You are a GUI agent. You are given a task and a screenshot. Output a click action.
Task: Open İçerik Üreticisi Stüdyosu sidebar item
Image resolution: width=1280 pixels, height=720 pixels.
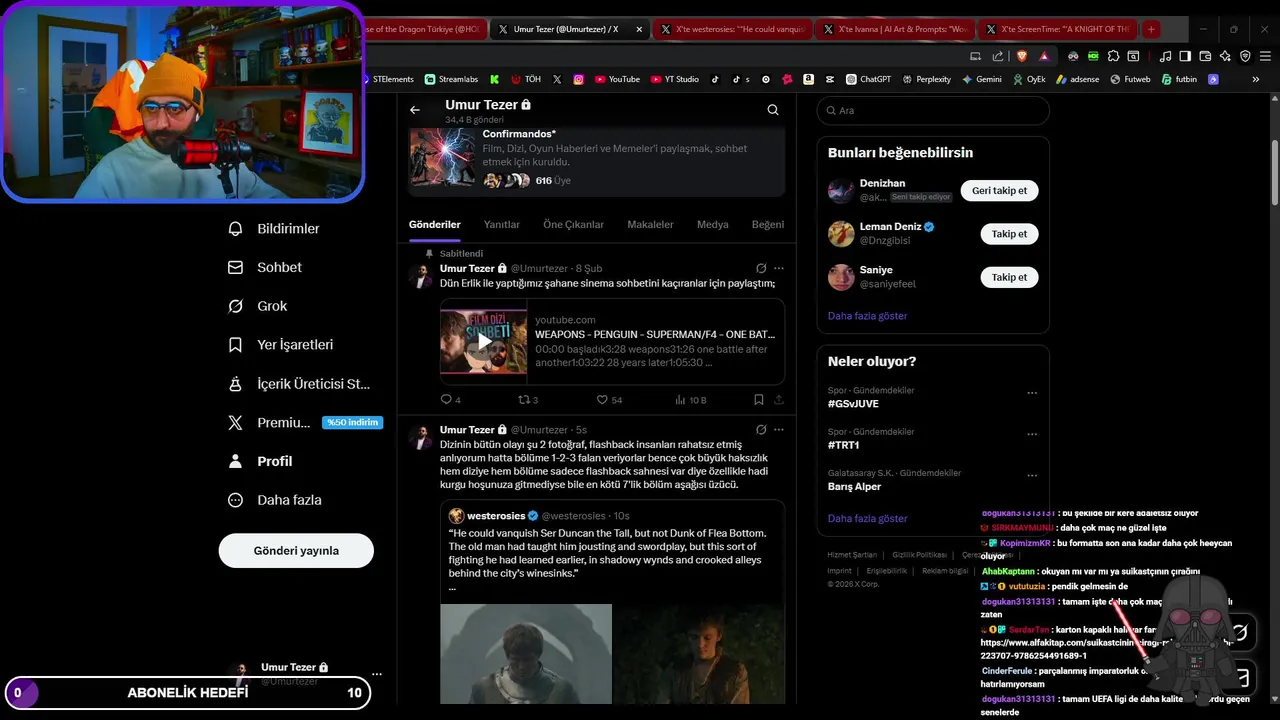[x=300, y=384]
